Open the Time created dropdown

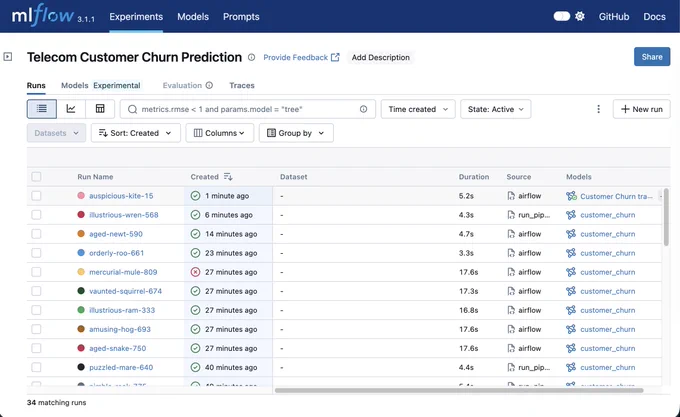[418, 109]
